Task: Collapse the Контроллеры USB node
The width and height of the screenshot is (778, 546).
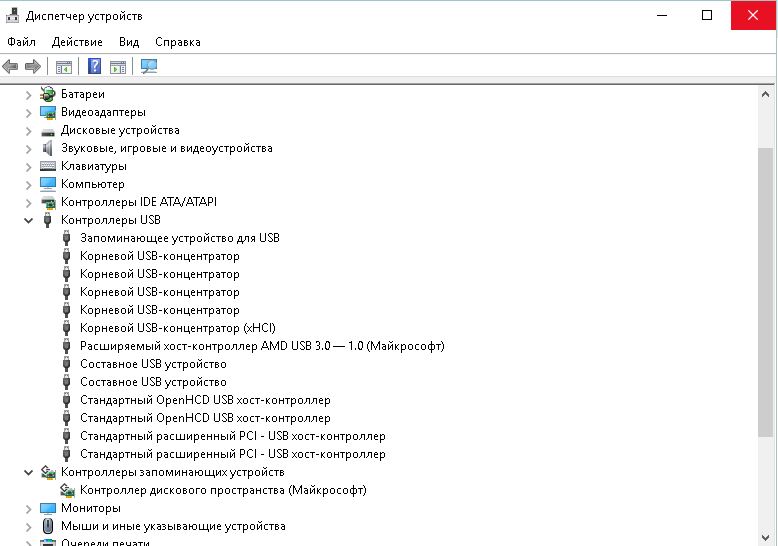Action: tap(29, 220)
